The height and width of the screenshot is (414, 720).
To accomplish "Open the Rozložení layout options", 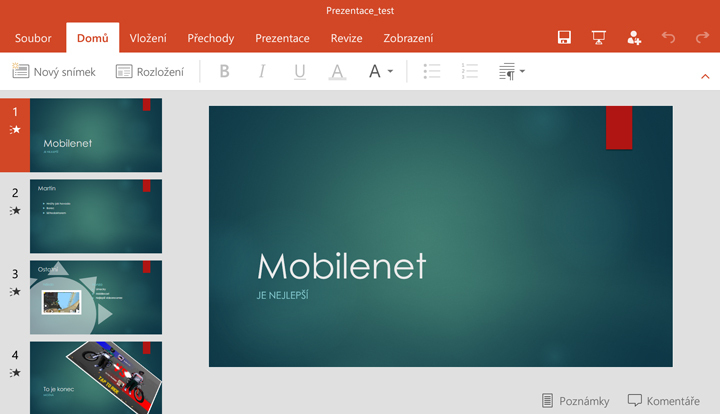I will click(150, 71).
